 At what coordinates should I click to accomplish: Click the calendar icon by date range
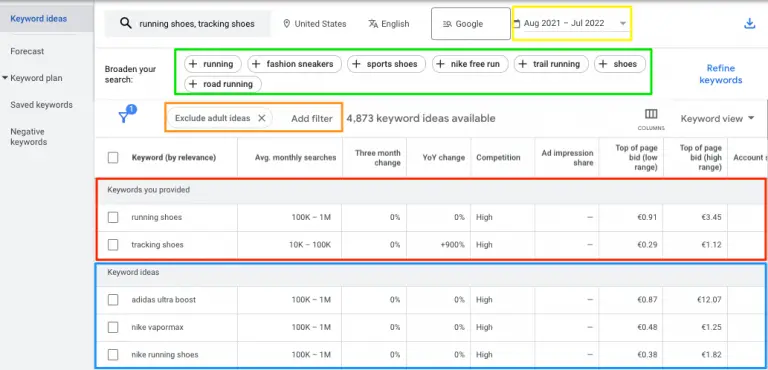tap(517, 24)
